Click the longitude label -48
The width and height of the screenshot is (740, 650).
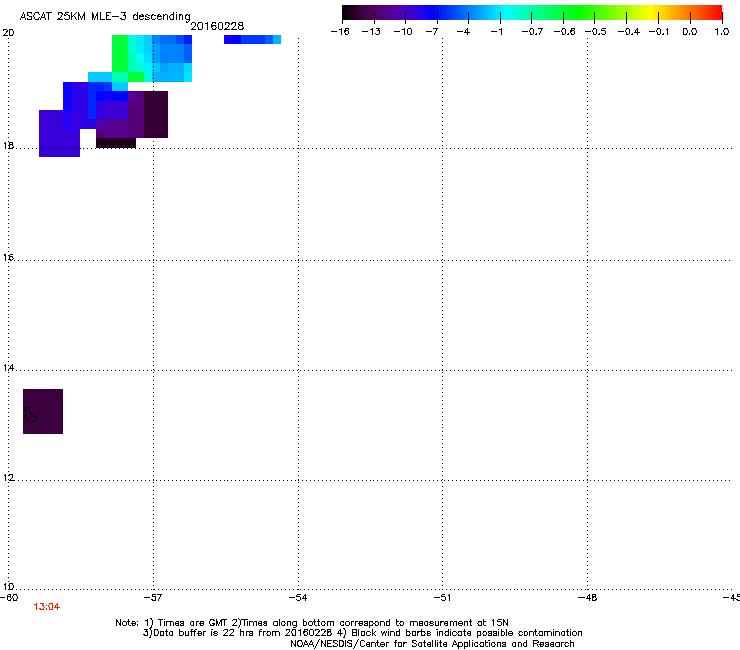(x=587, y=598)
